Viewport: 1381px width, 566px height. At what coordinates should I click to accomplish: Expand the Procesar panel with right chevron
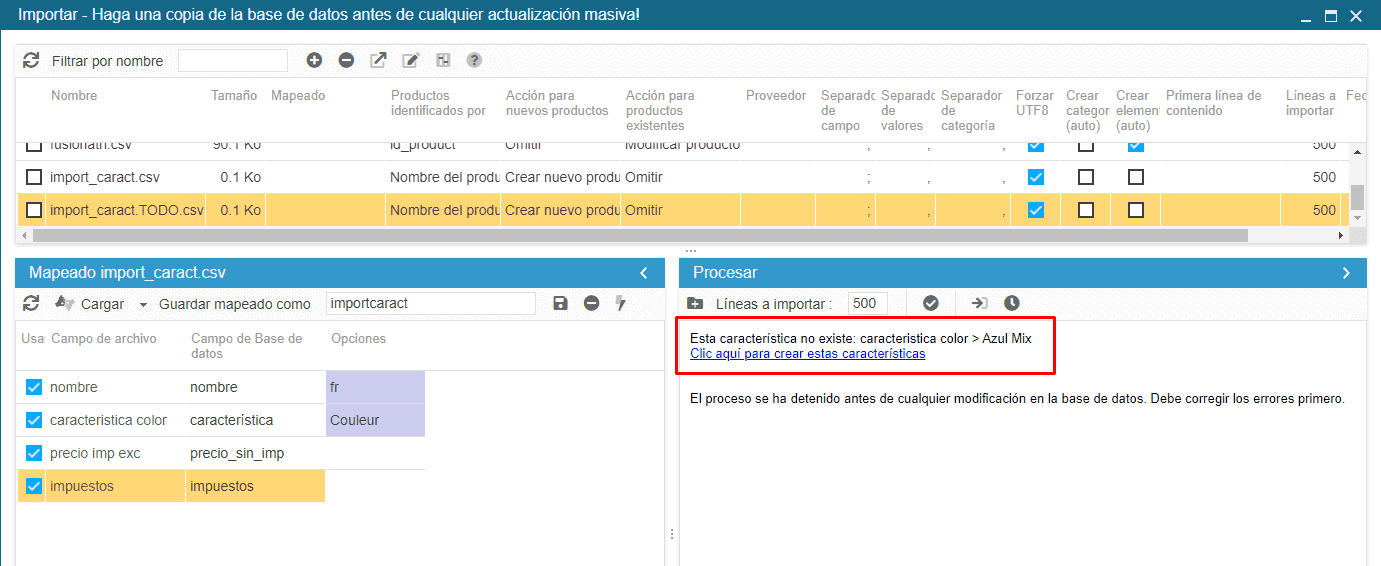coord(1346,273)
